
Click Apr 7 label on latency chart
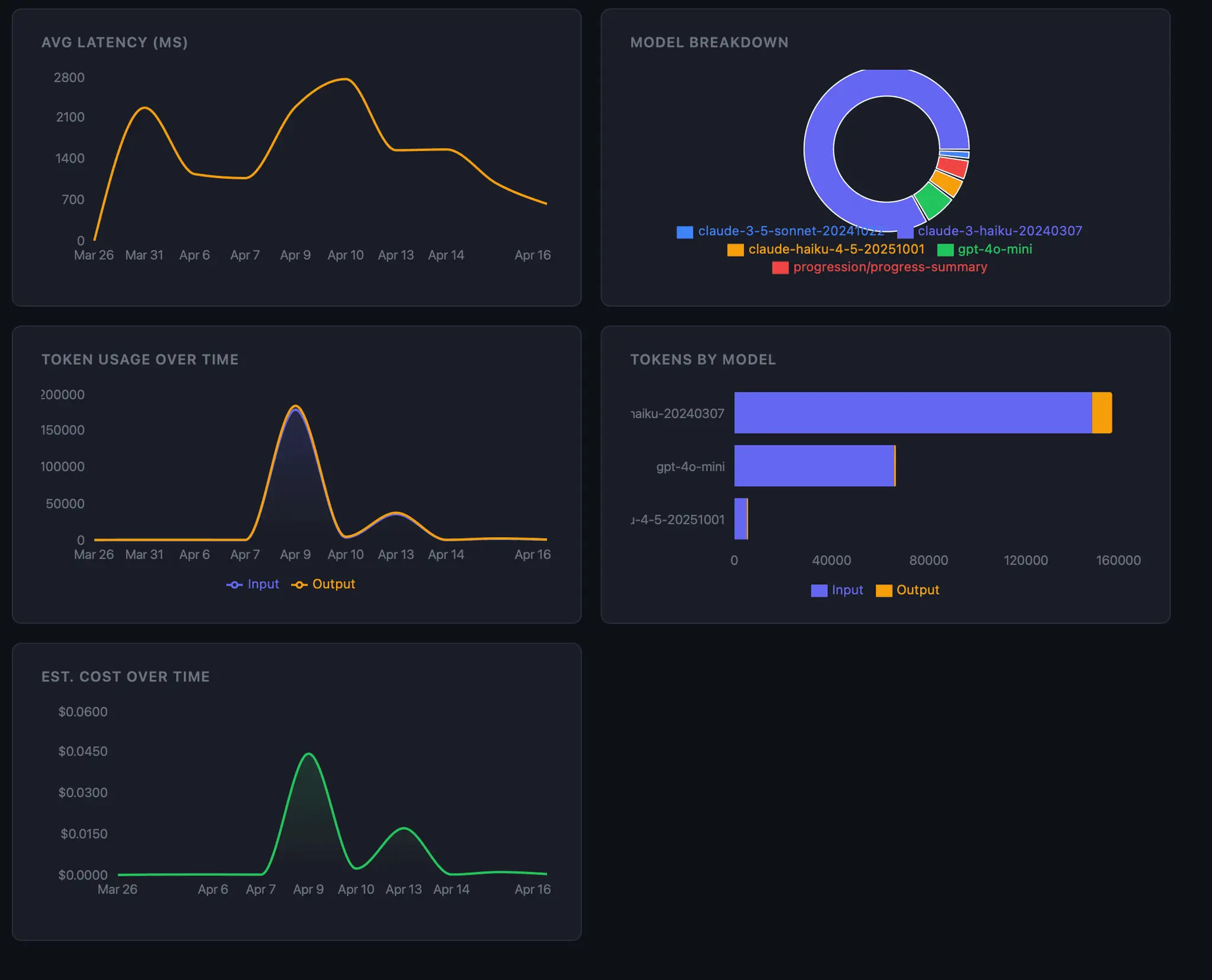[245, 255]
